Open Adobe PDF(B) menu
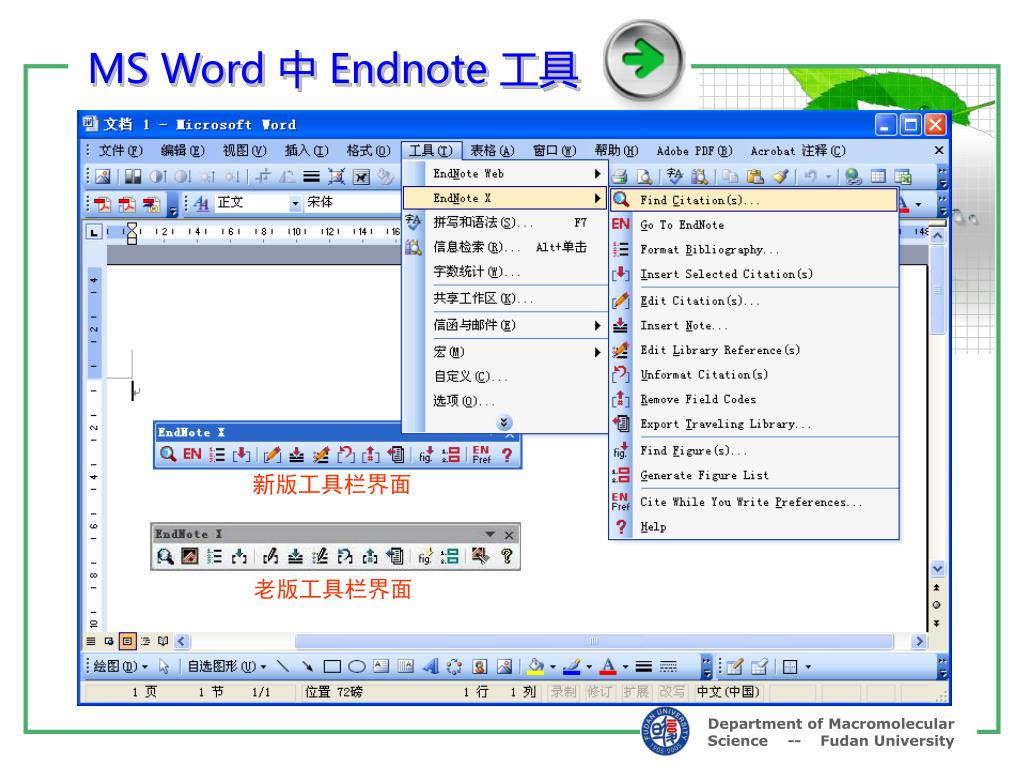 click(x=694, y=151)
